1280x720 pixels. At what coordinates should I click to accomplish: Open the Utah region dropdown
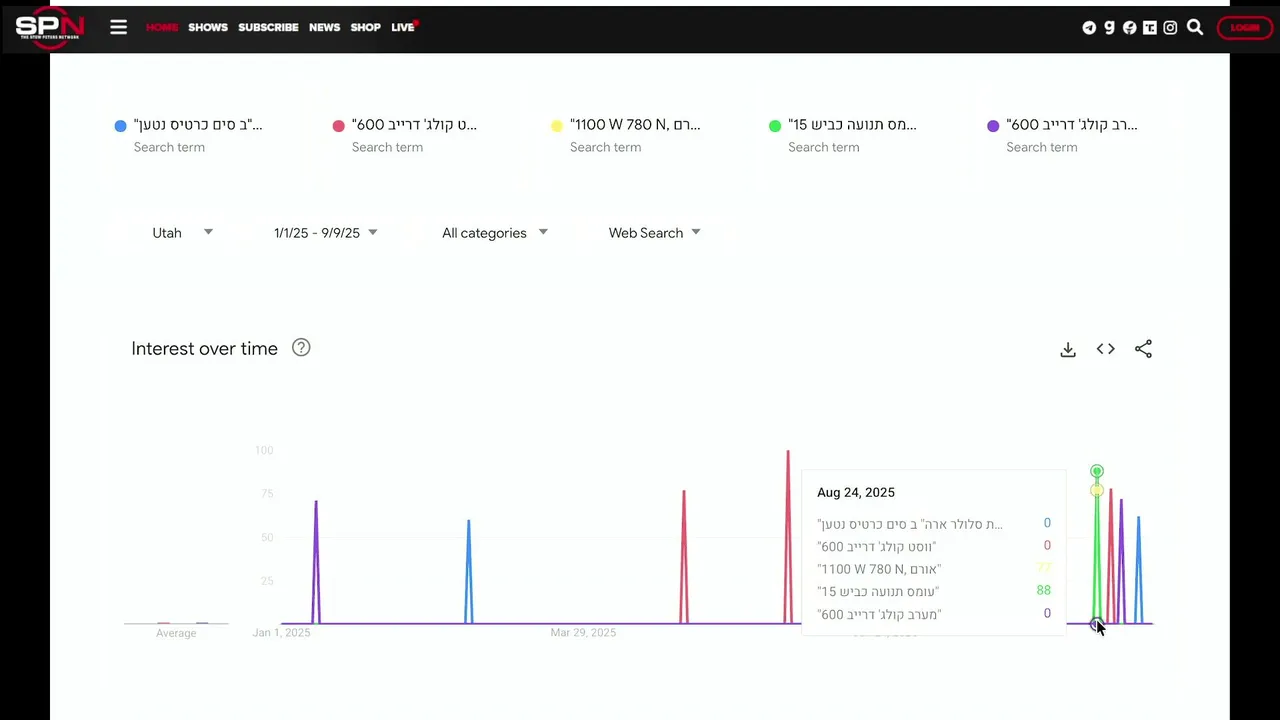182,233
